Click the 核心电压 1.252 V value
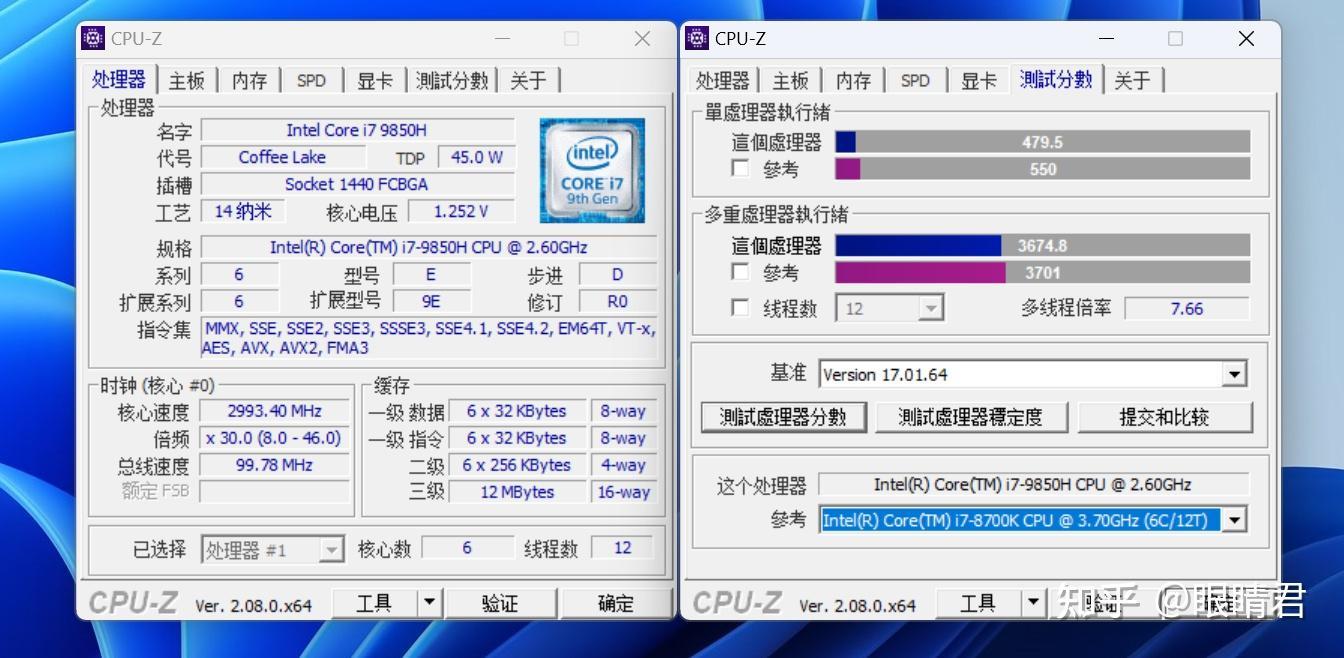The image size is (1344, 658). (461, 211)
